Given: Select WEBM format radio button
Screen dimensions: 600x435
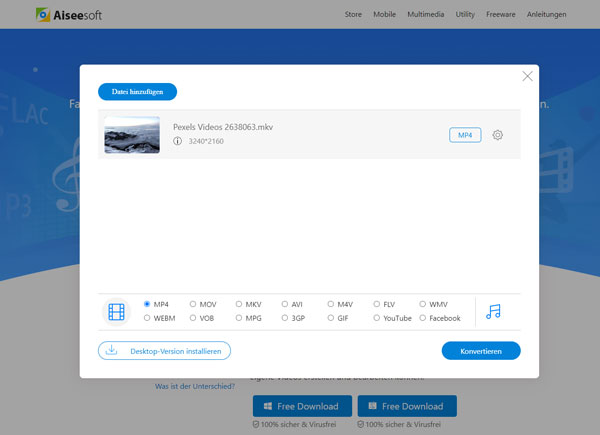Looking at the screenshot, I should 148,318.
